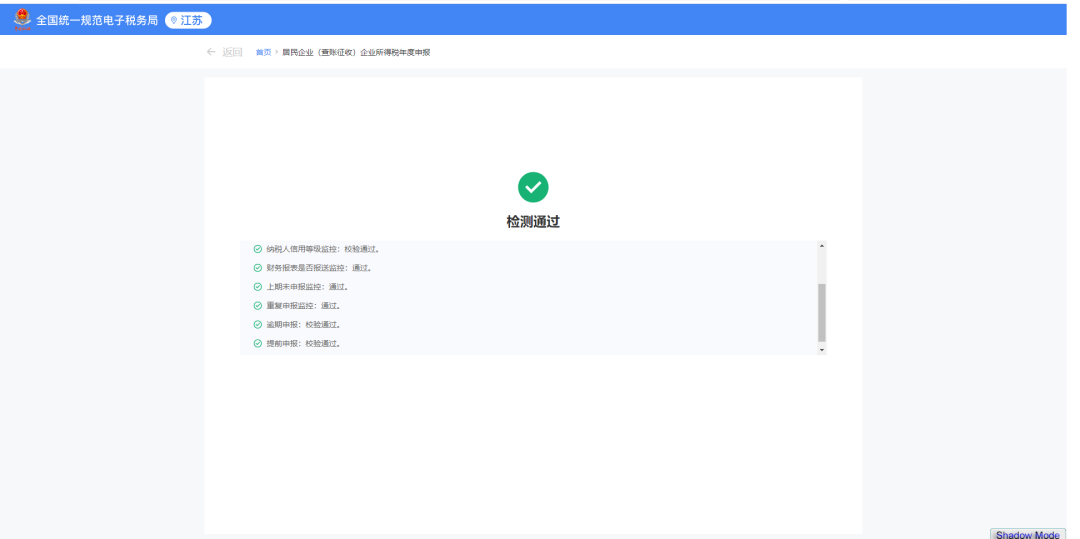Select the 纳税人信用等级监控：校验通过 row text
Screen dimensions: 1080x539
[323, 249]
